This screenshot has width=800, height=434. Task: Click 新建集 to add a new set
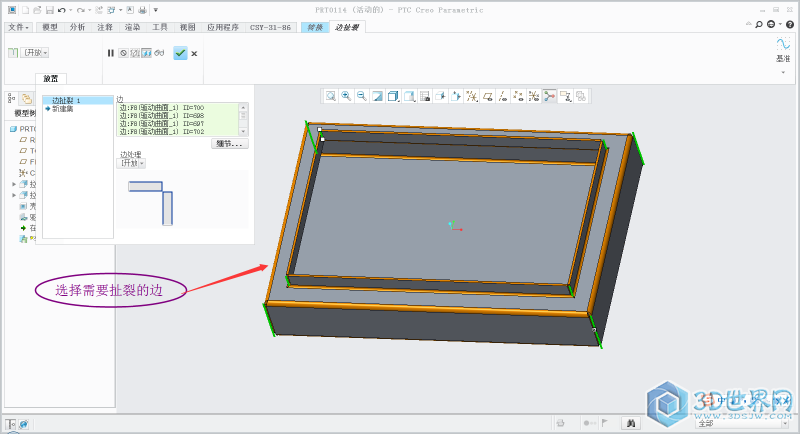pyautogui.click(x=62, y=109)
